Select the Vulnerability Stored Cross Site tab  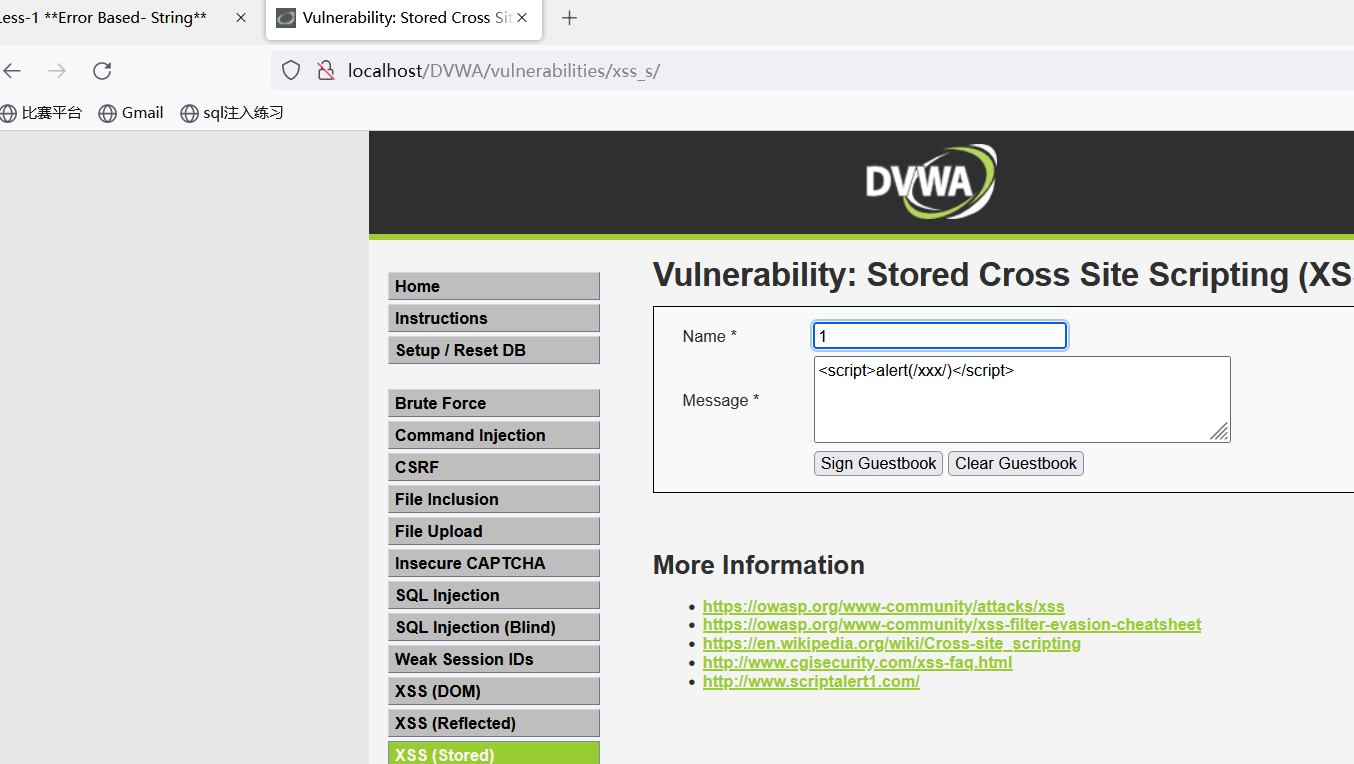tap(404, 19)
